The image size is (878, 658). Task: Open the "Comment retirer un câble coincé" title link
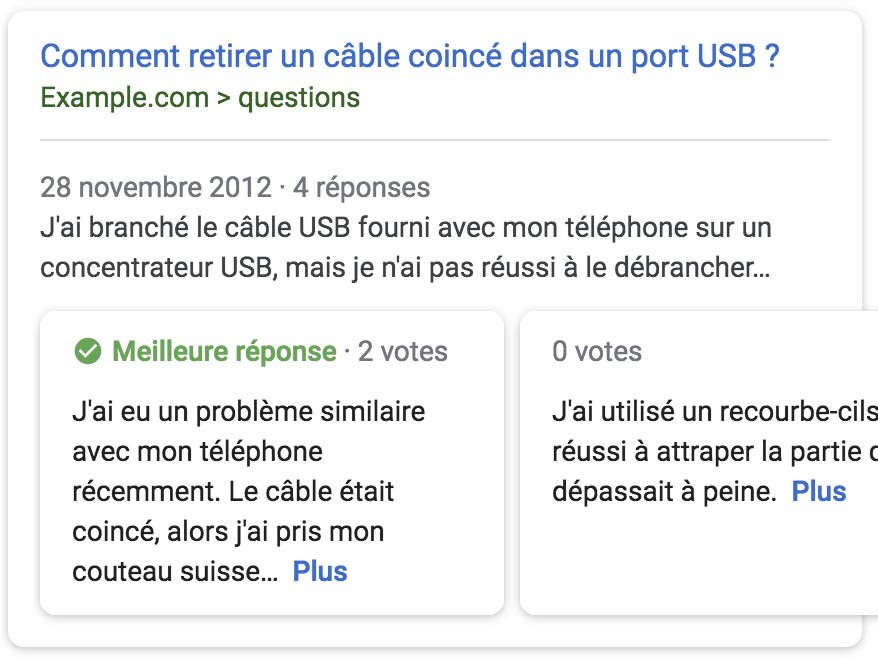409,56
